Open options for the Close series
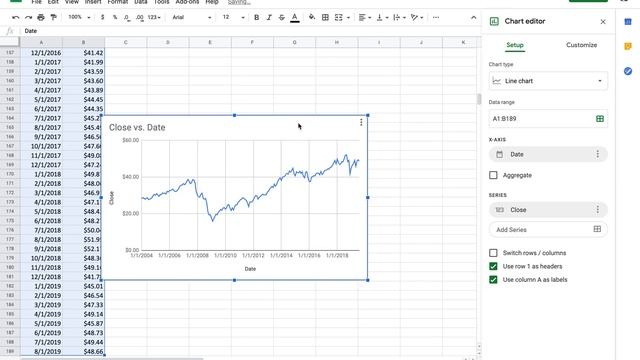 (x=598, y=210)
